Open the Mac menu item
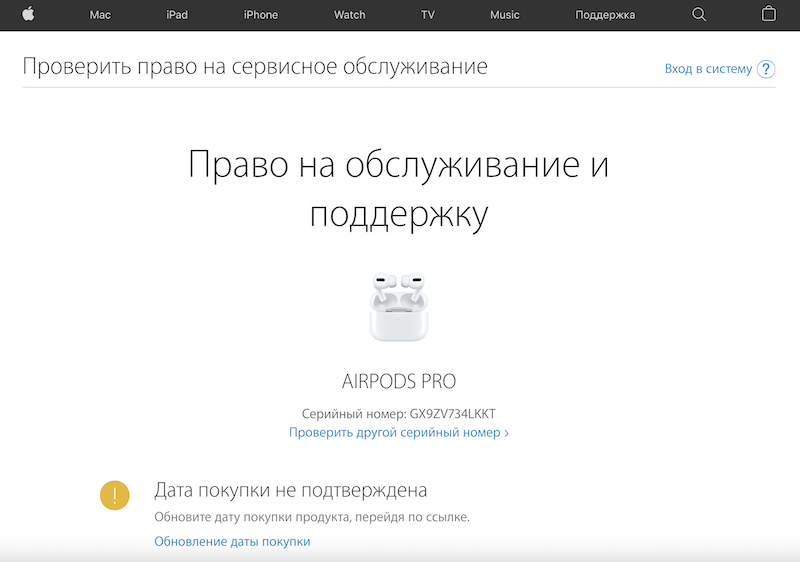 click(100, 15)
